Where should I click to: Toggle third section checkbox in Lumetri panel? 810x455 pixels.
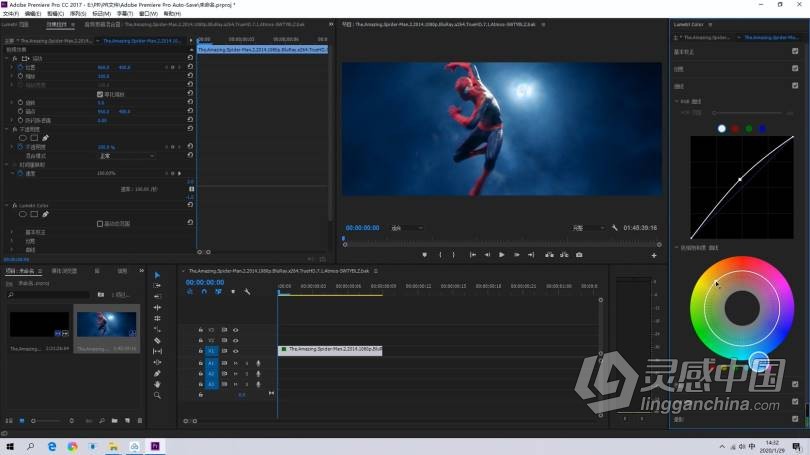point(795,85)
